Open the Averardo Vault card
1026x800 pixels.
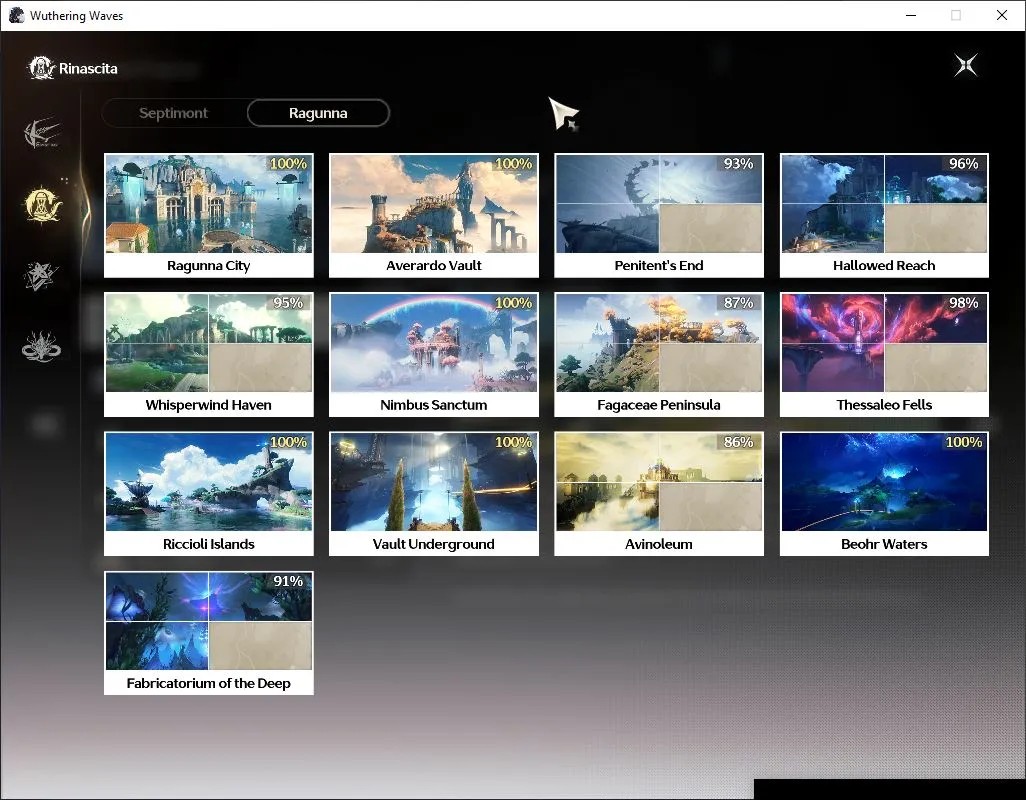tap(434, 215)
